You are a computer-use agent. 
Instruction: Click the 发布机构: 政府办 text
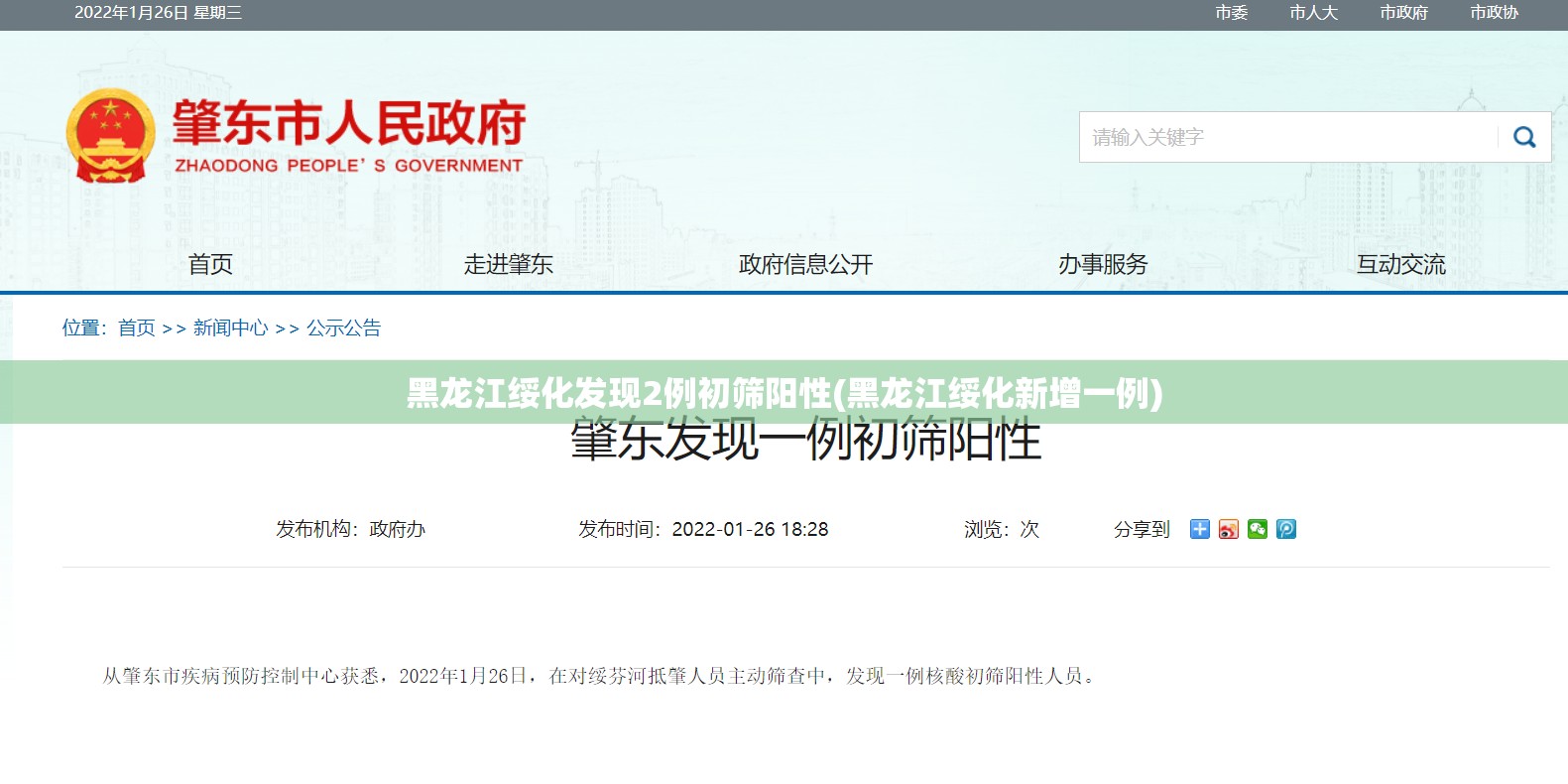[350, 529]
